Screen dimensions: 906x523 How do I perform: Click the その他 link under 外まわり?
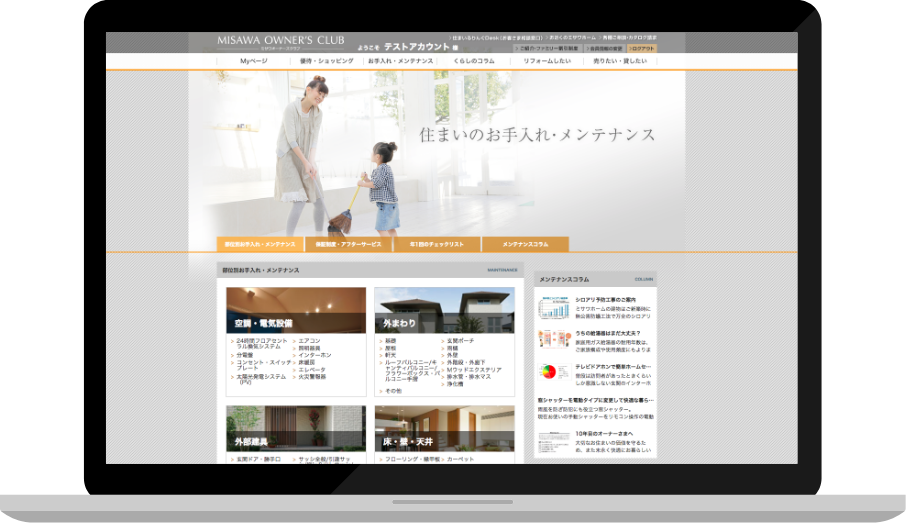[393, 391]
